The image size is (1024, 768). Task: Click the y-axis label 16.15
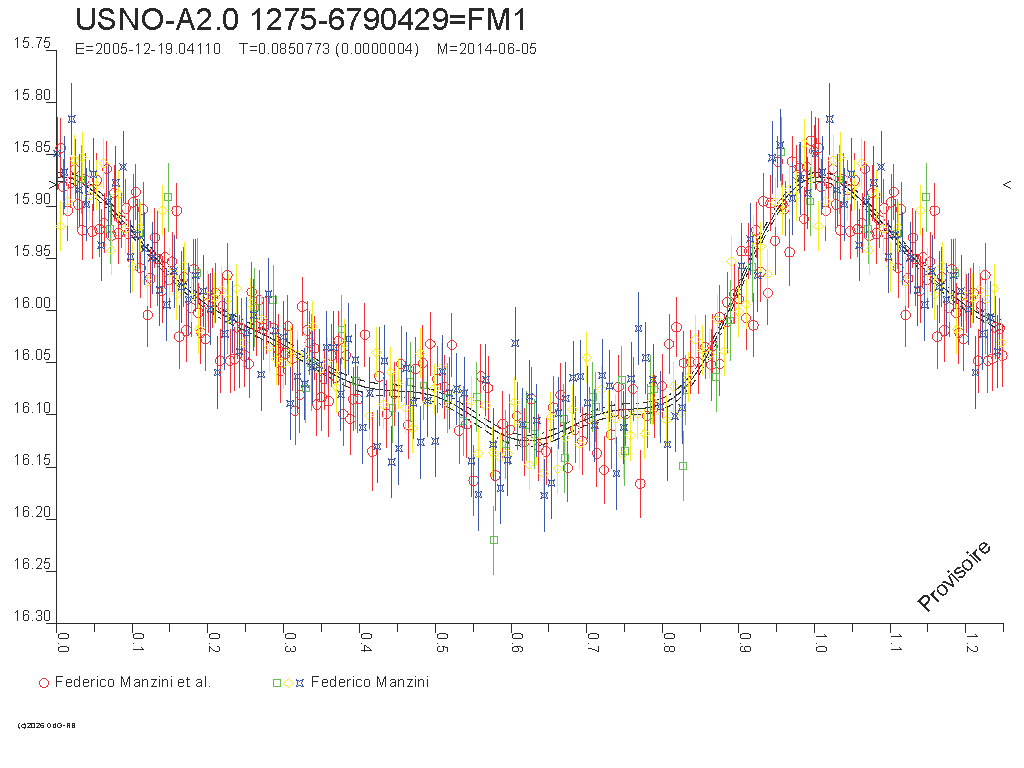(32, 460)
